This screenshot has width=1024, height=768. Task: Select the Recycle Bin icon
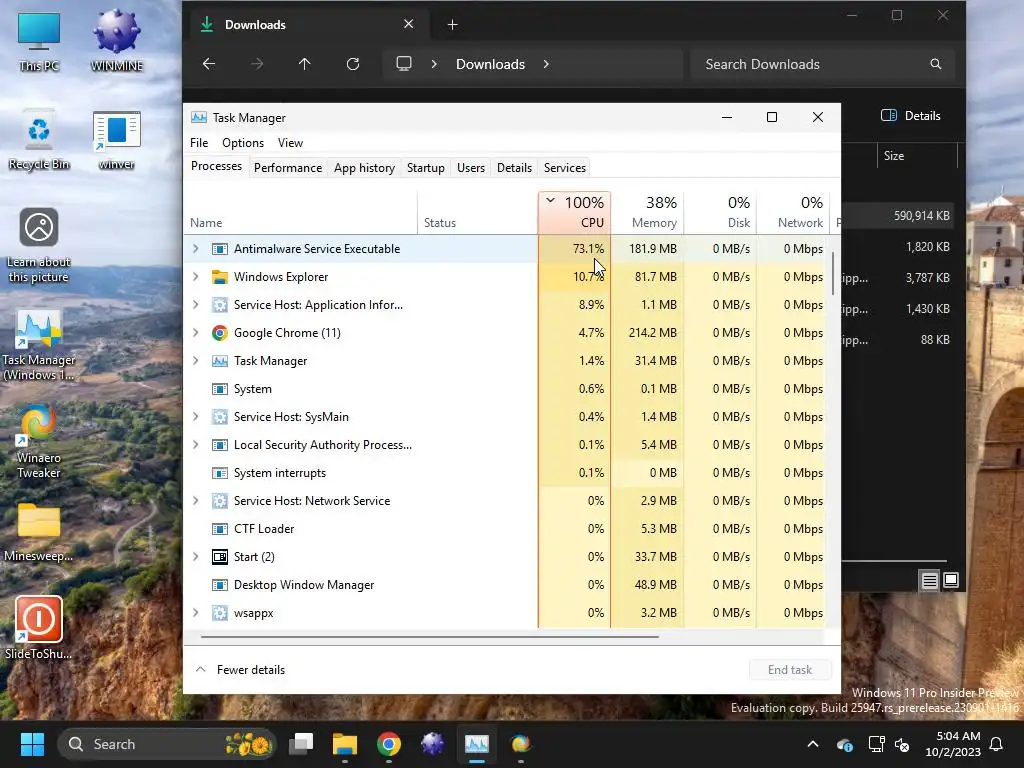(39, 140)
